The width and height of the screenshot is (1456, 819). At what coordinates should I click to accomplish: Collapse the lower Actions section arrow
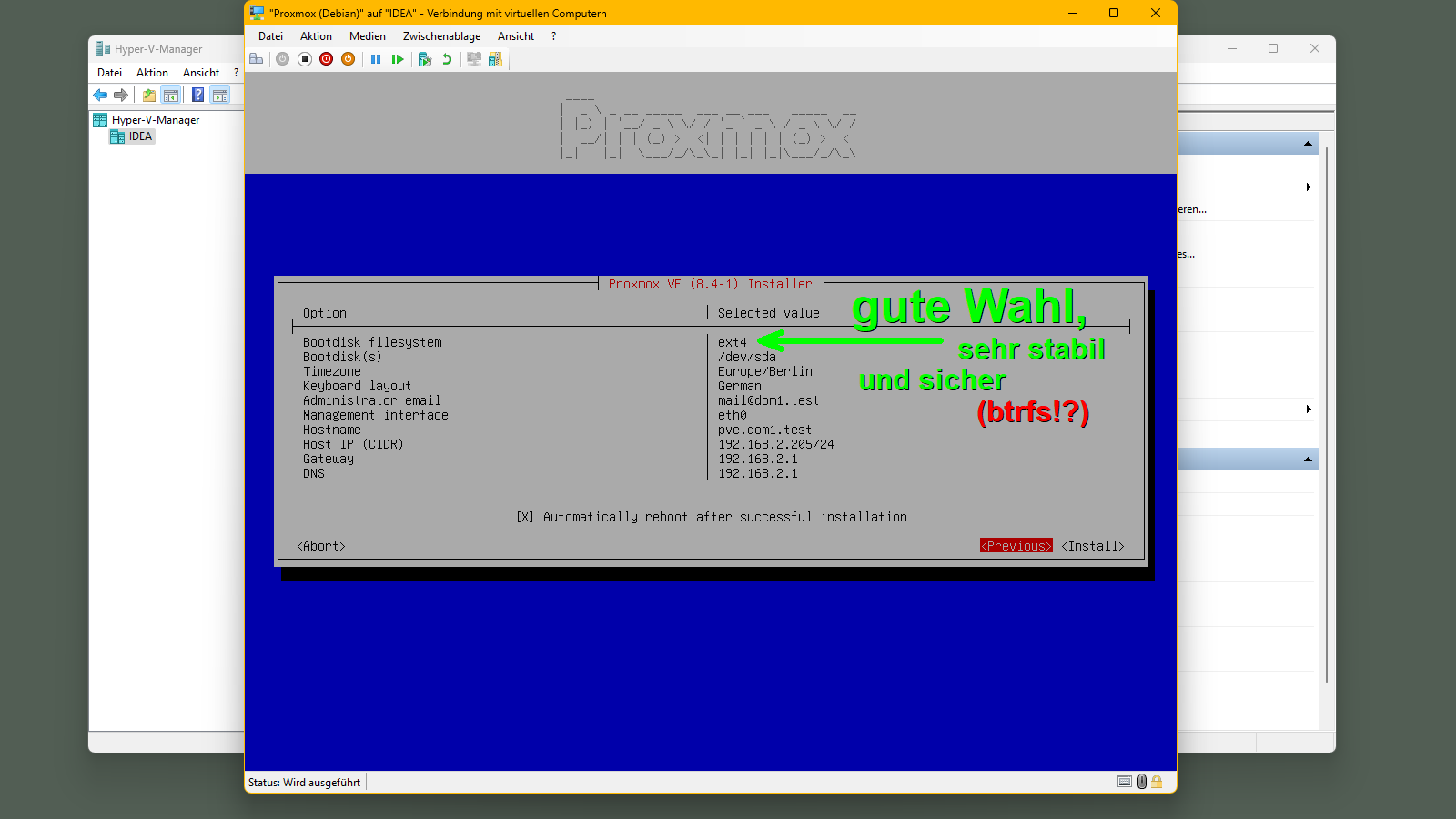(1308, 460)
